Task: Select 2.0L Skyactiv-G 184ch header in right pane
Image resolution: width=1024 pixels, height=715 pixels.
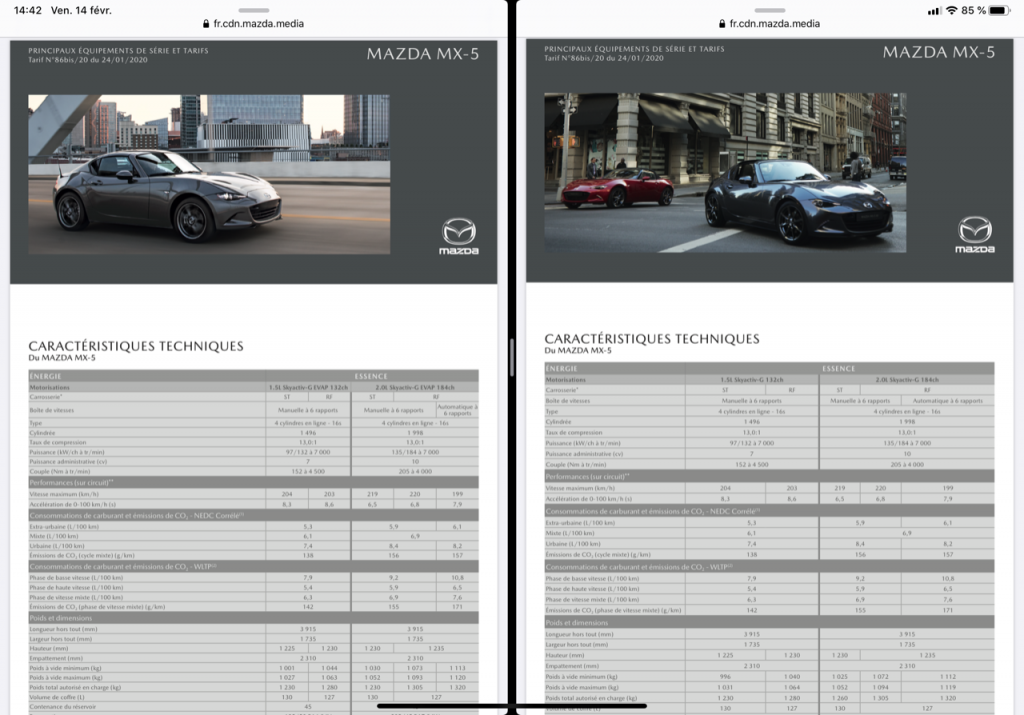Action: pyautogui.click(x=907, y=379)
